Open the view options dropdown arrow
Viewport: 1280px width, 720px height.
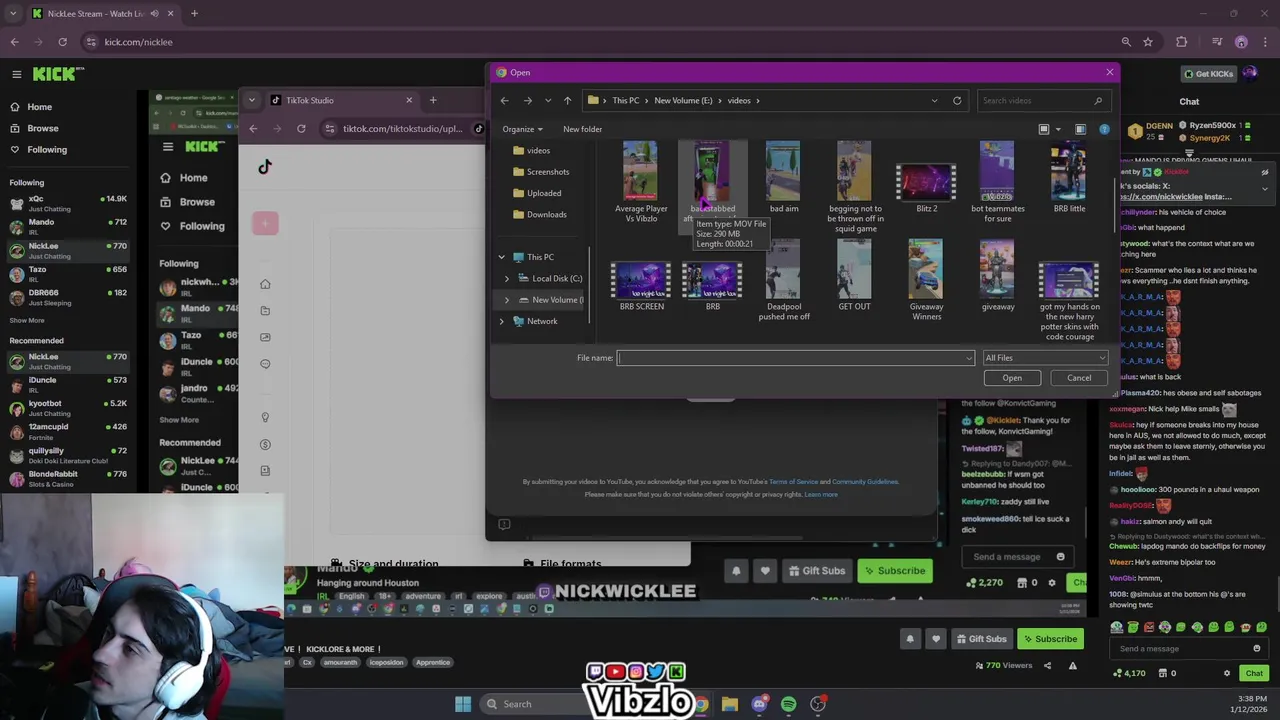point(1057,129)
